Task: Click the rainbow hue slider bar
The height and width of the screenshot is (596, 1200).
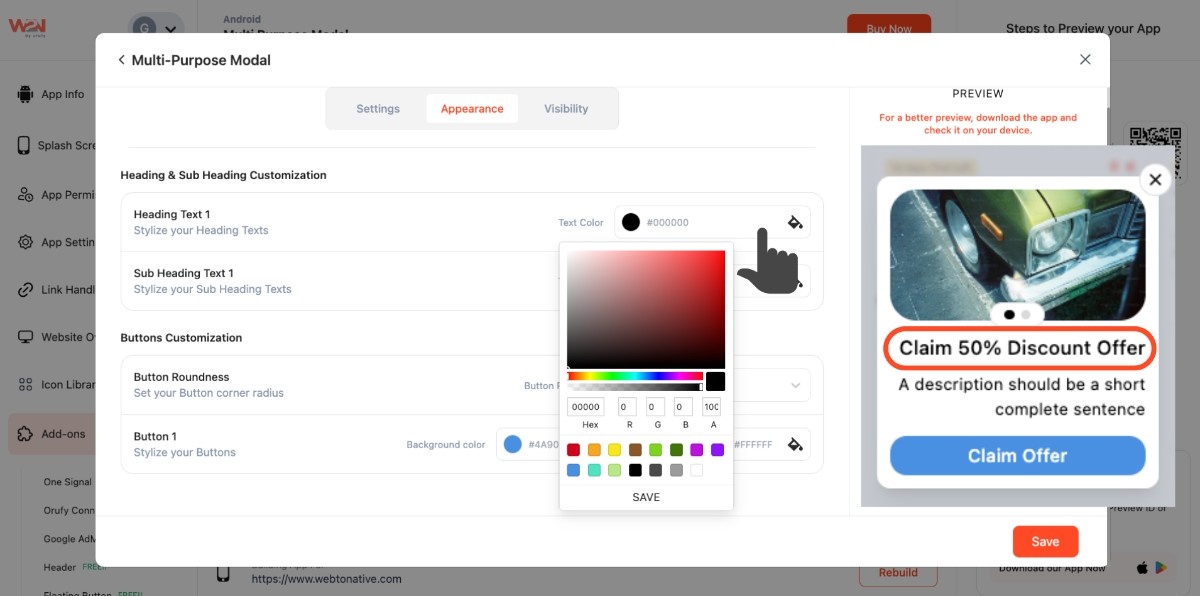Action: [635, 376]
